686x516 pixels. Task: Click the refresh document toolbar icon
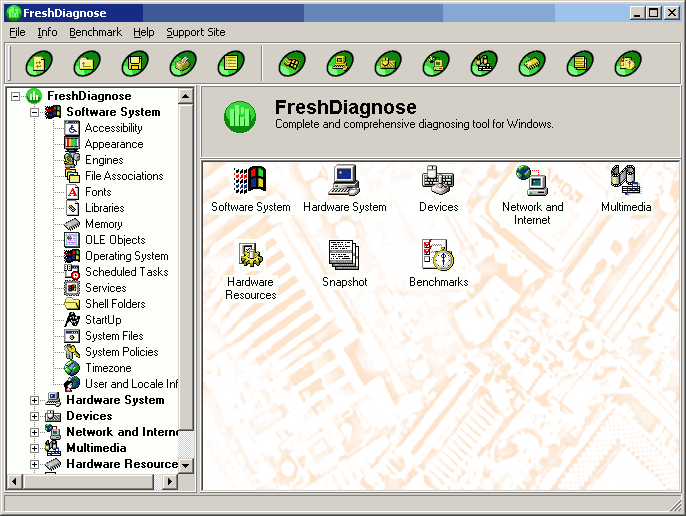39,63
